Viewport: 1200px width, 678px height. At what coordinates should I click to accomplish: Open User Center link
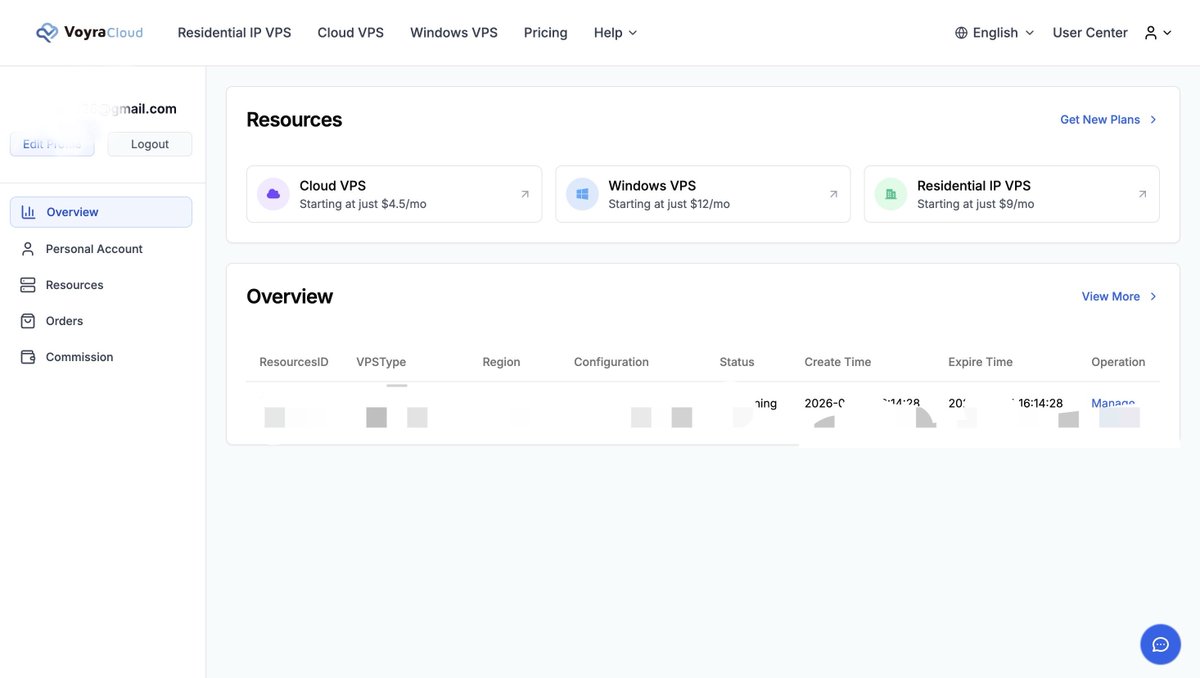[x=1090, y=32]
